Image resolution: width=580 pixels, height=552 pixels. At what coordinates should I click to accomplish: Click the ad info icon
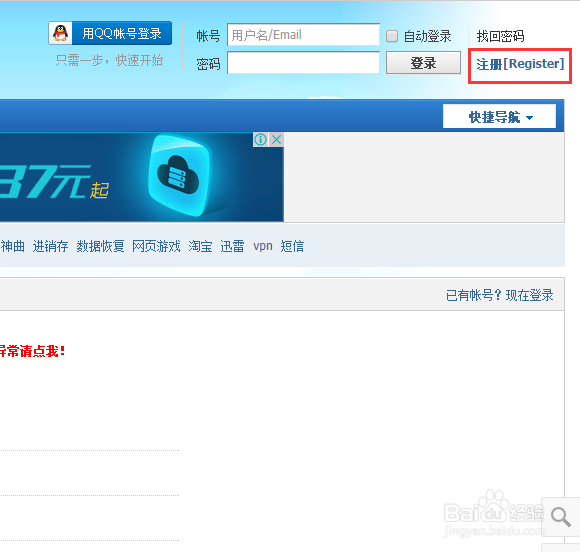260,139
